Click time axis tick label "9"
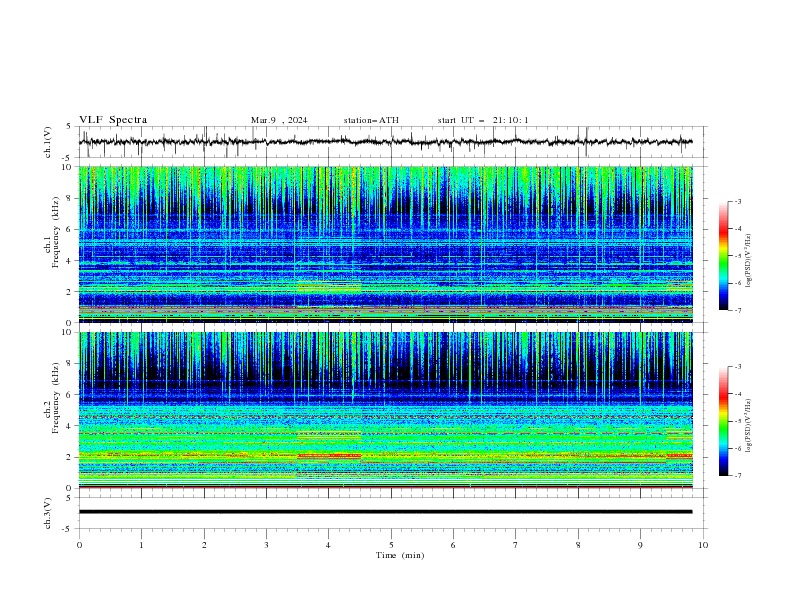Viewport: 792px width, 612px height. pyautogui.click(x=640, y=545)
